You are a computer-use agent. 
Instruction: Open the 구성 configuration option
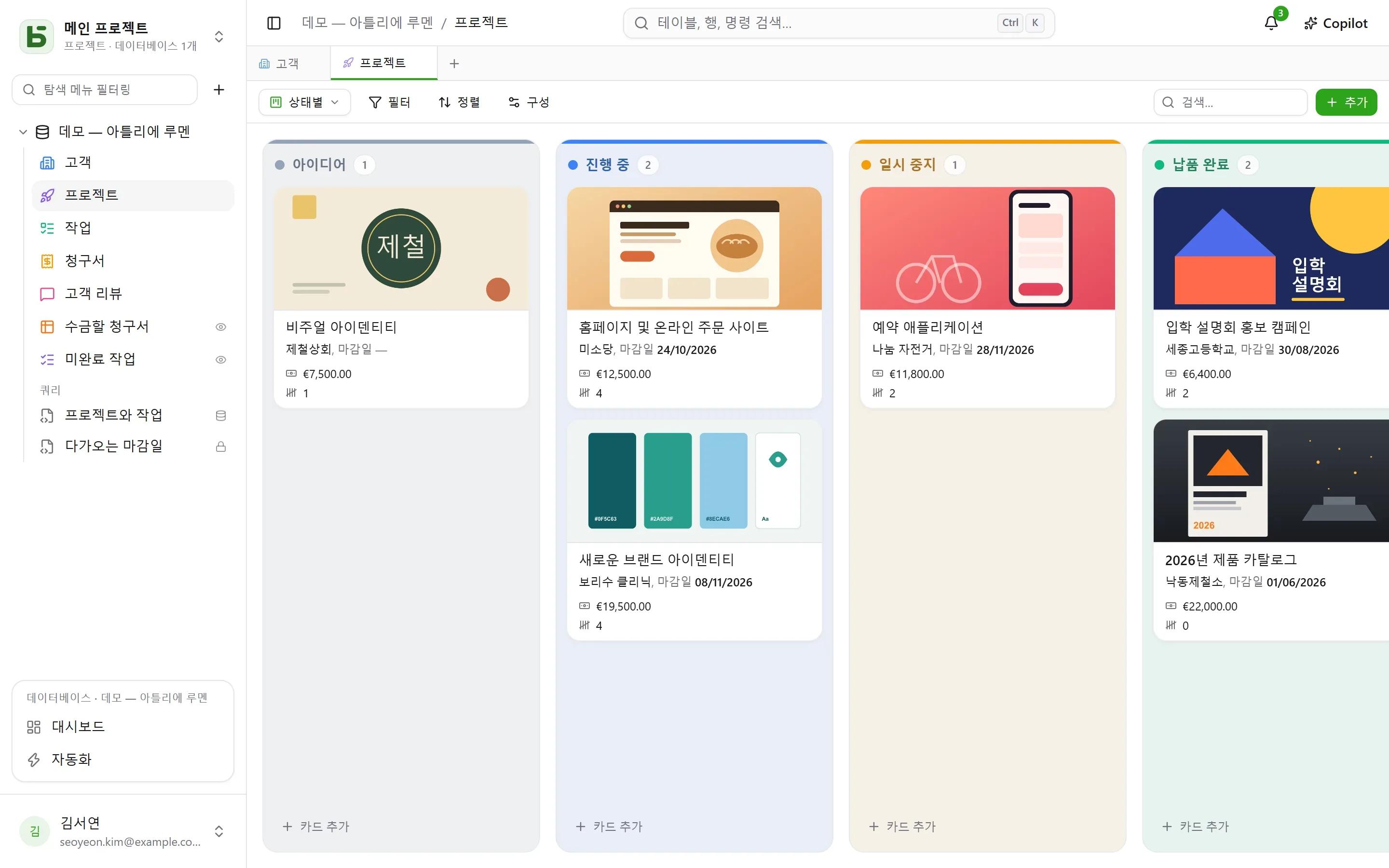coord(529,102)
